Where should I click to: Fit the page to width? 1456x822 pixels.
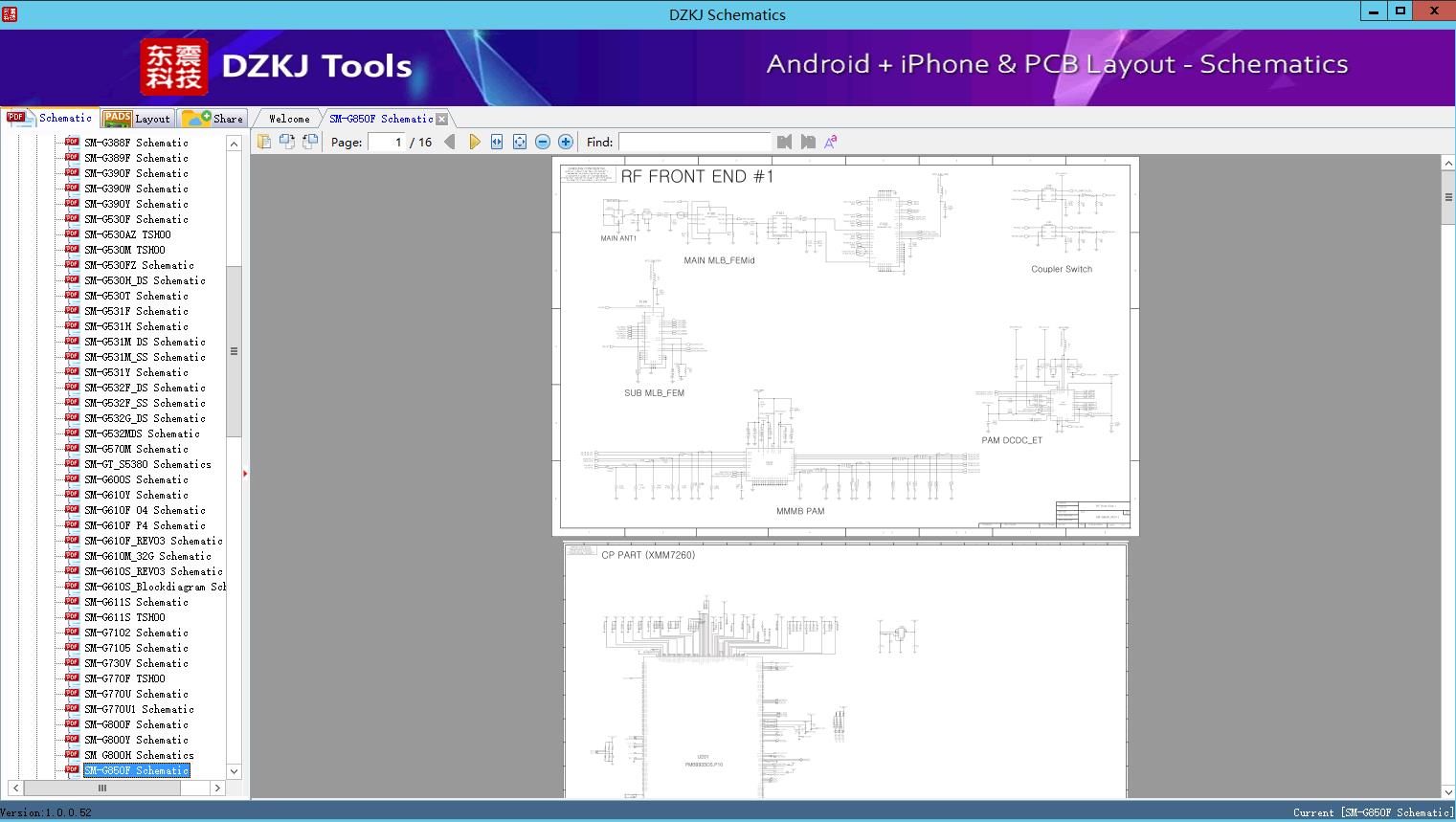pos(497,142)
